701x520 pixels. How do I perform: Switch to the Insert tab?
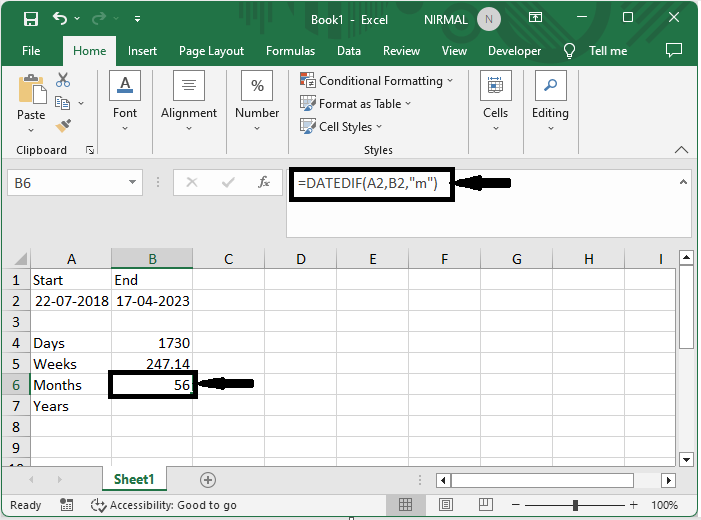[x=142, y=51]
